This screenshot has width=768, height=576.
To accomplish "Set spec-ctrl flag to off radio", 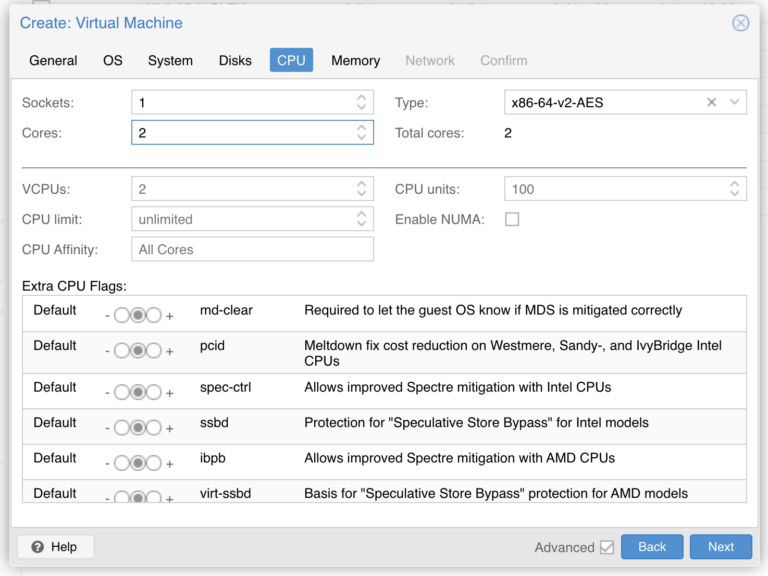I will coord(121,392).
